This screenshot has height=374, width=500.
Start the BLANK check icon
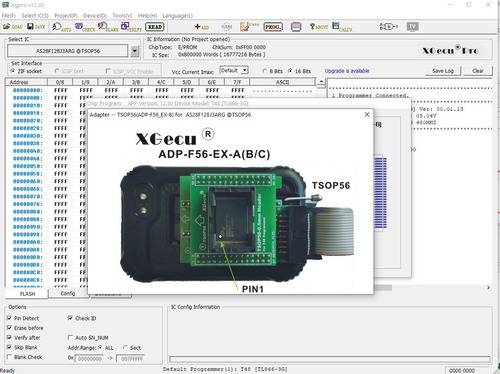pos(108,27)
